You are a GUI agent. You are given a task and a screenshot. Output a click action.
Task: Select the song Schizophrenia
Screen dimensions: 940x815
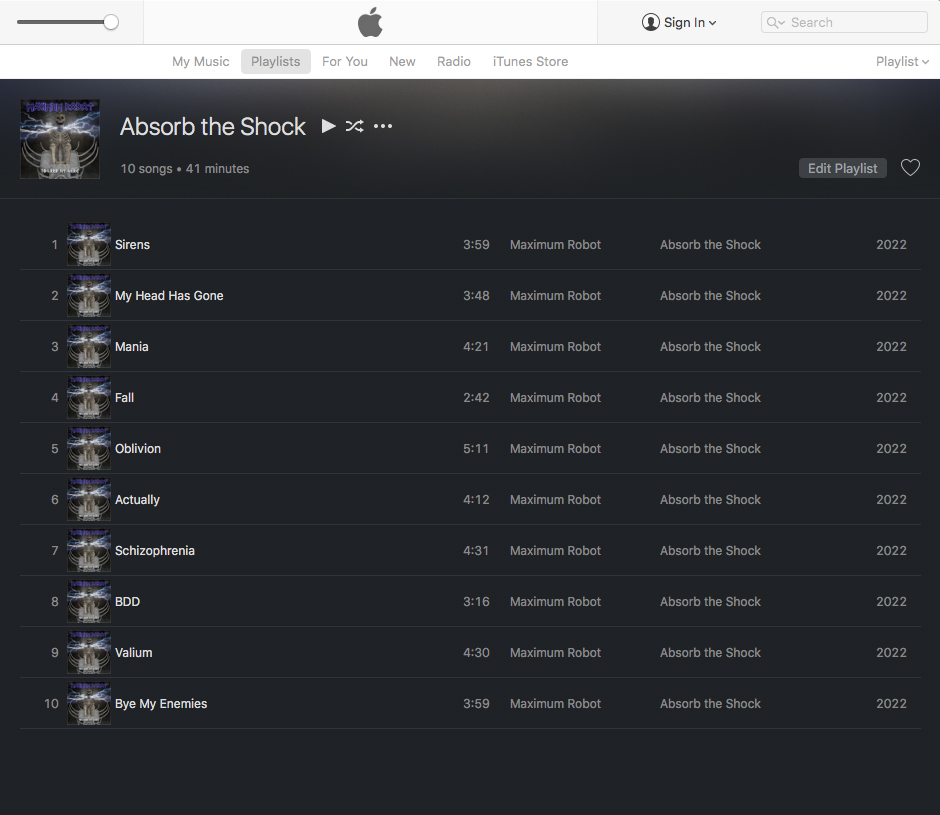(155, 551)
